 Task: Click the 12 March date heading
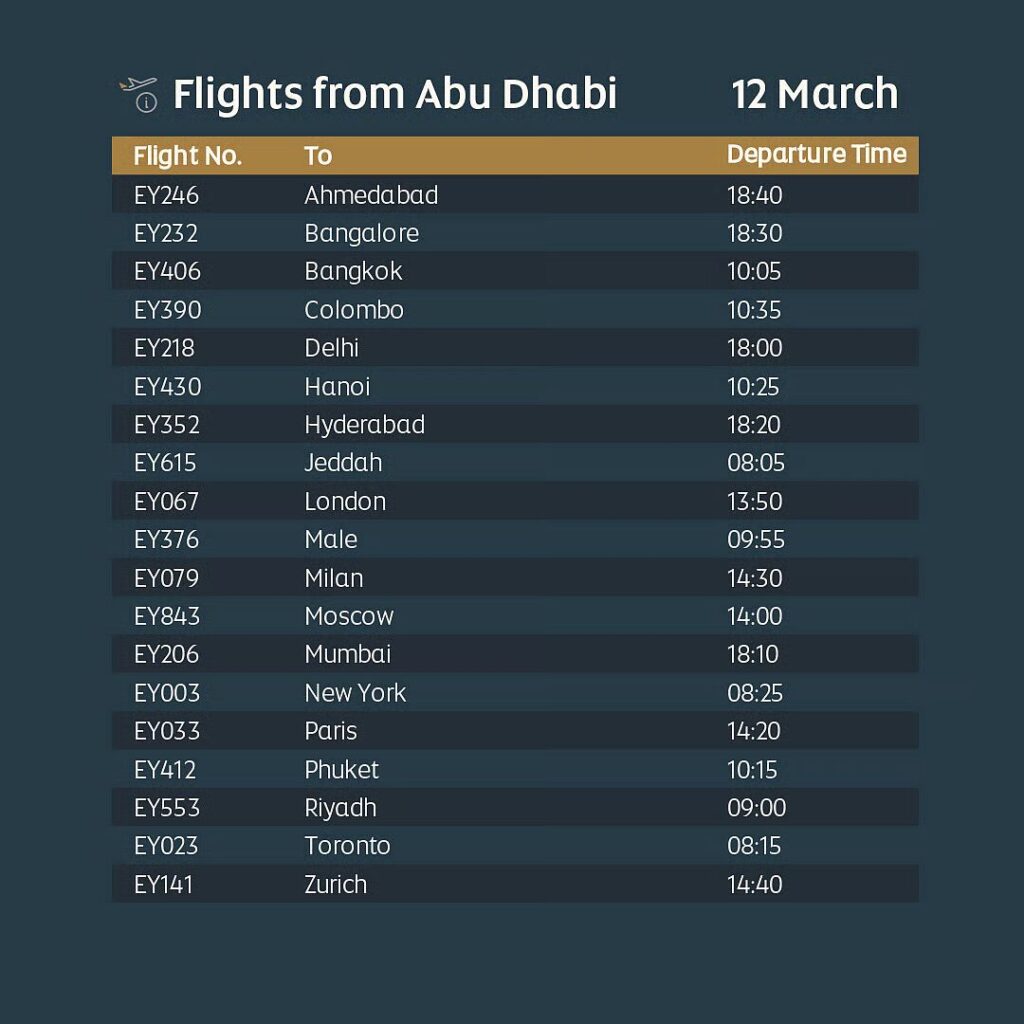814,94
